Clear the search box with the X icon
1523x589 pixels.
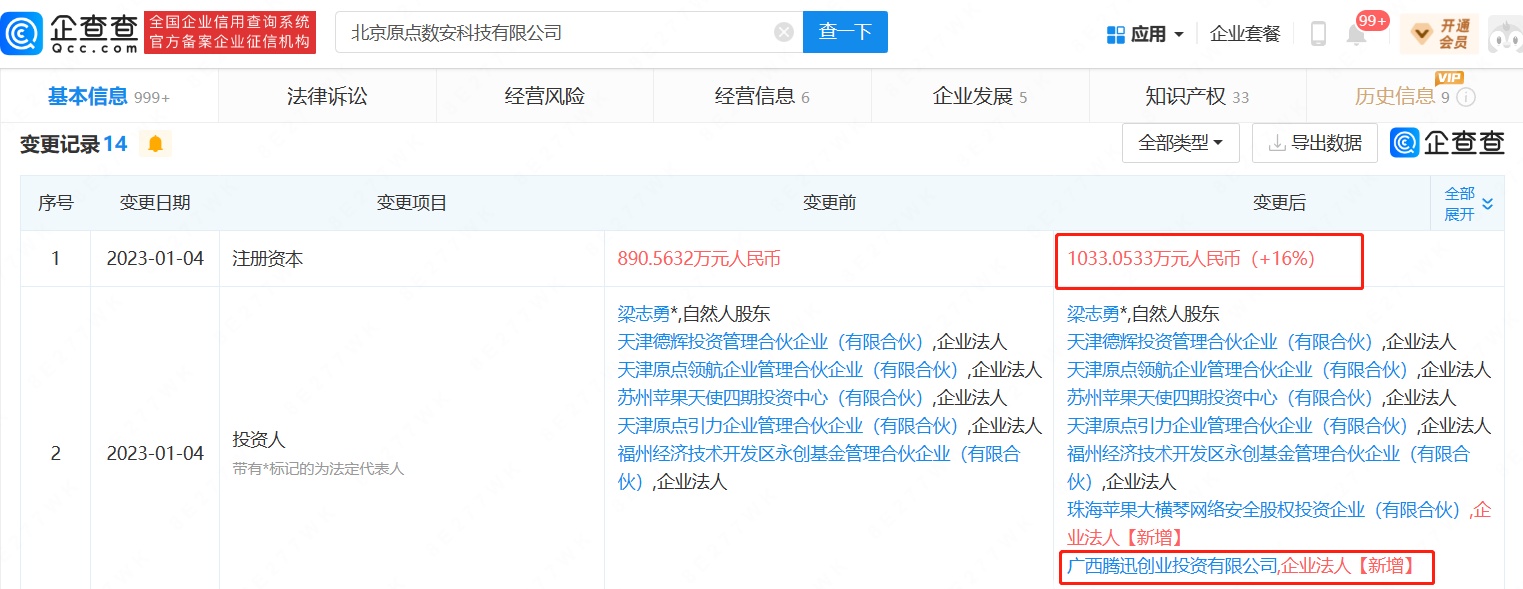[785, 32]
